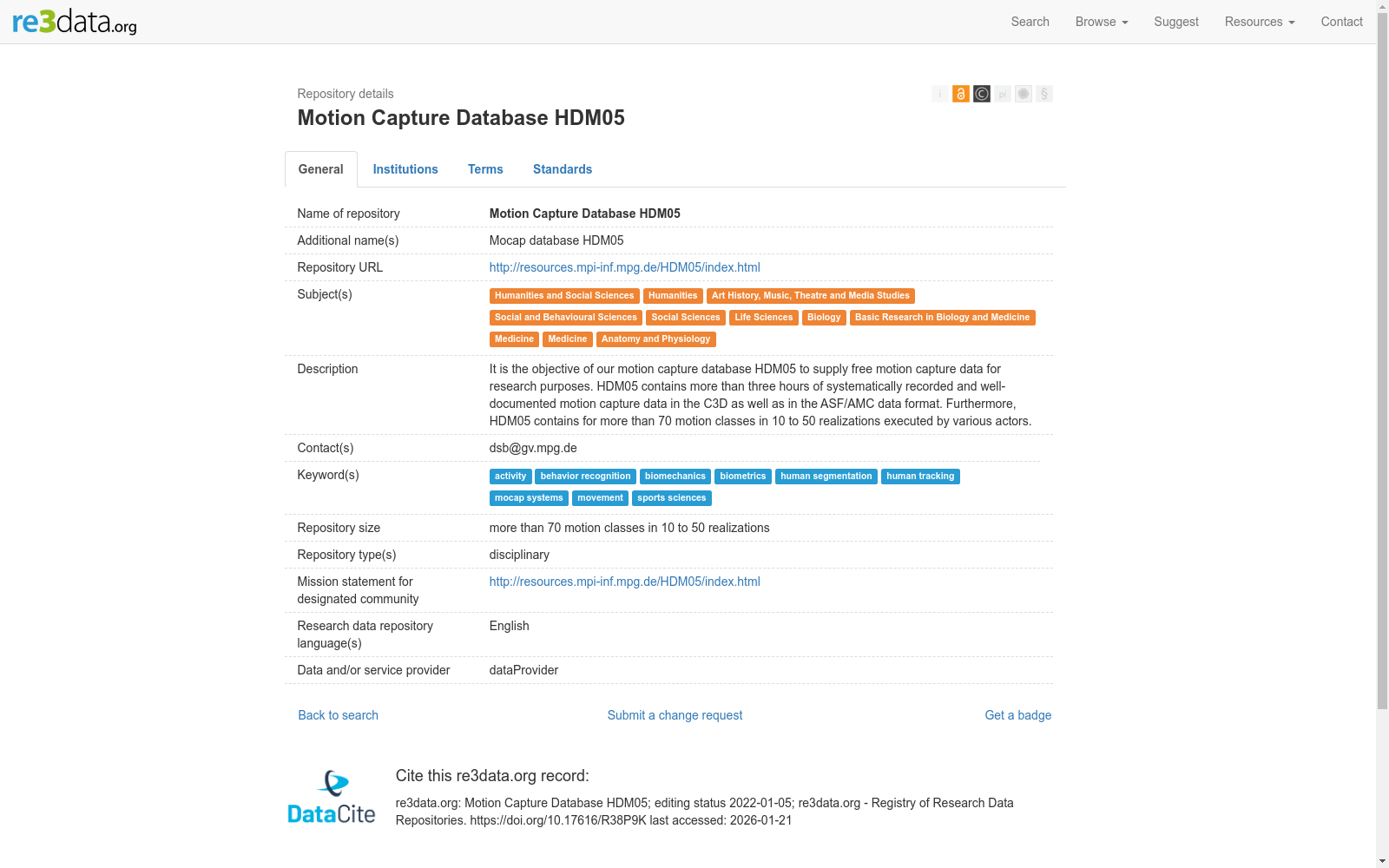Click the Back to search link
This screenshot has width=1389, height=868.
[x=339, y=715]
